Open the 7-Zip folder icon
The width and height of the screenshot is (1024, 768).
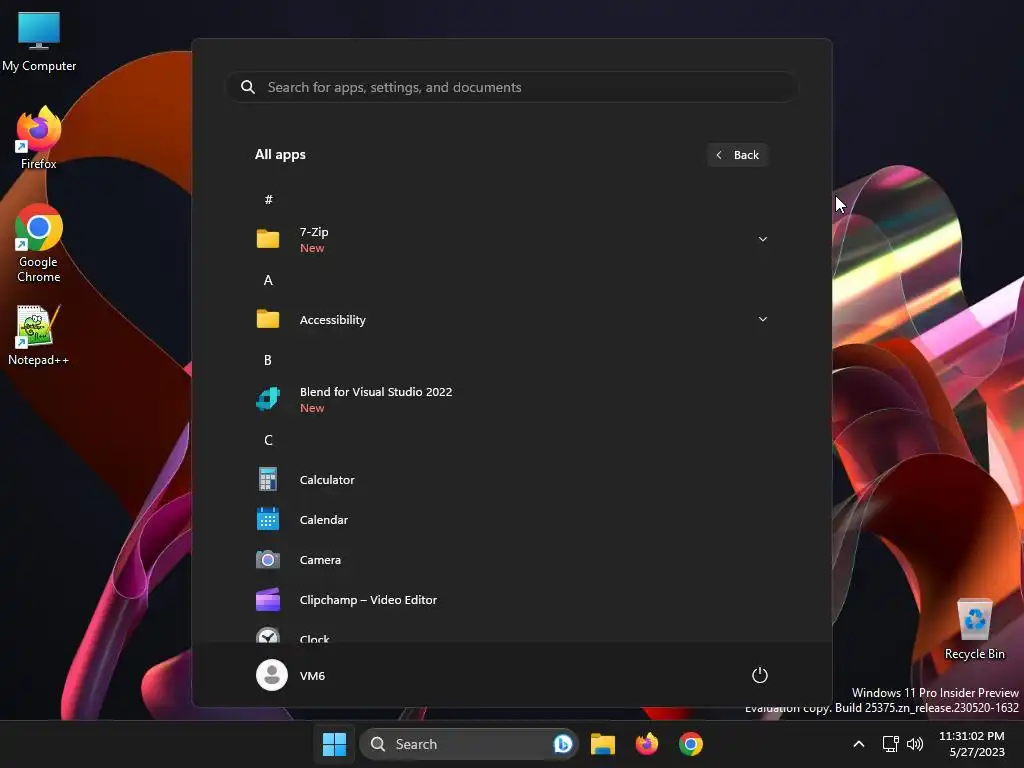(x=268, y=239)
